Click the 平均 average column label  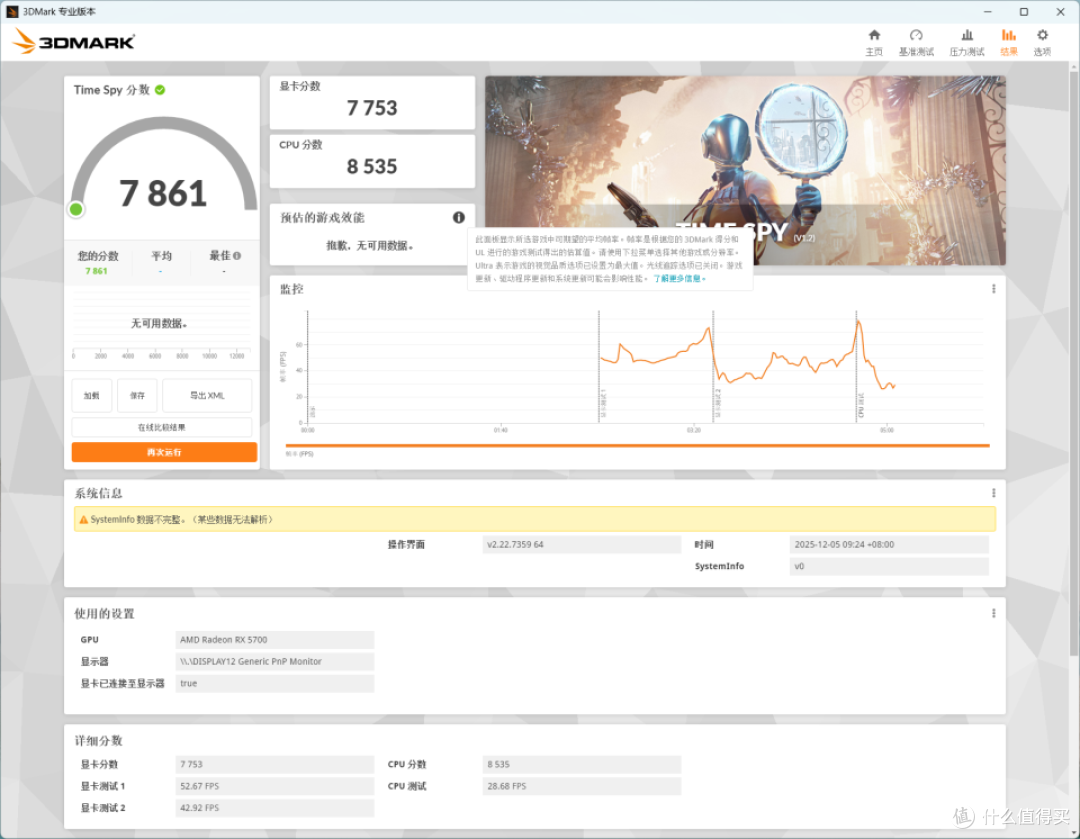[161, 256]
